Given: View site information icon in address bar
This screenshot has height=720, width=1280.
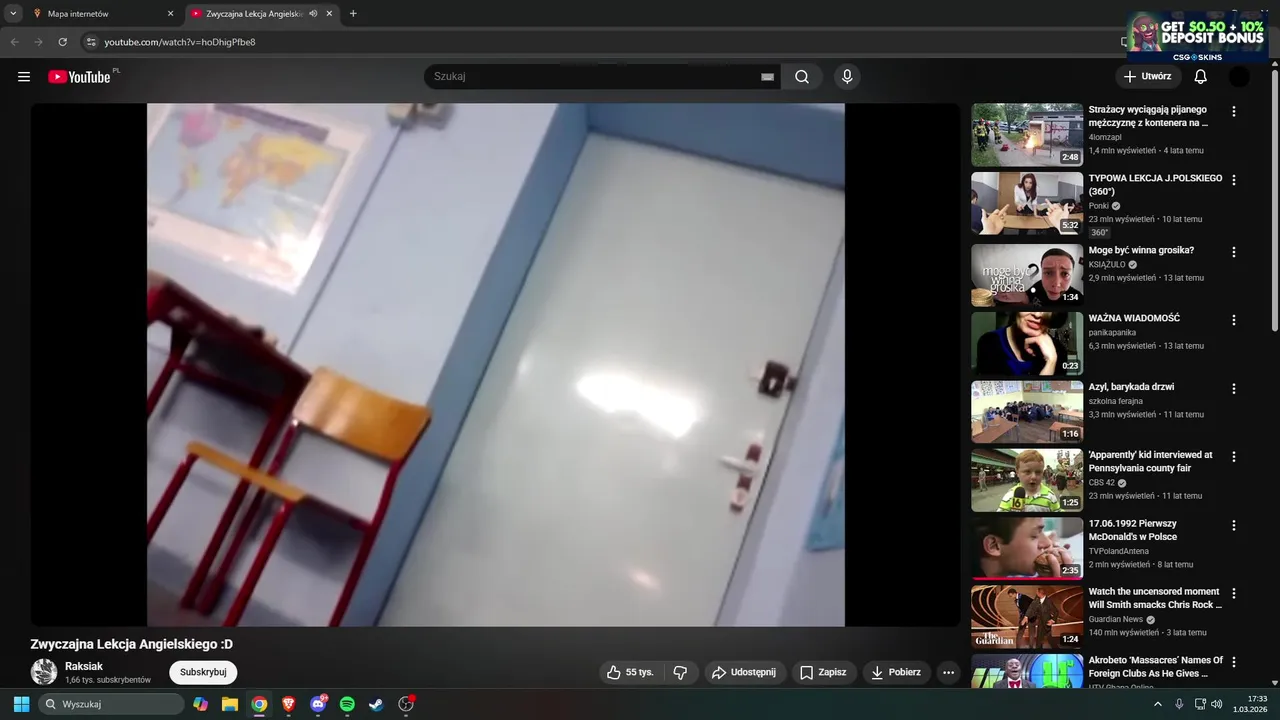Looking at the screenshot, I should click(x=90, y=42).
